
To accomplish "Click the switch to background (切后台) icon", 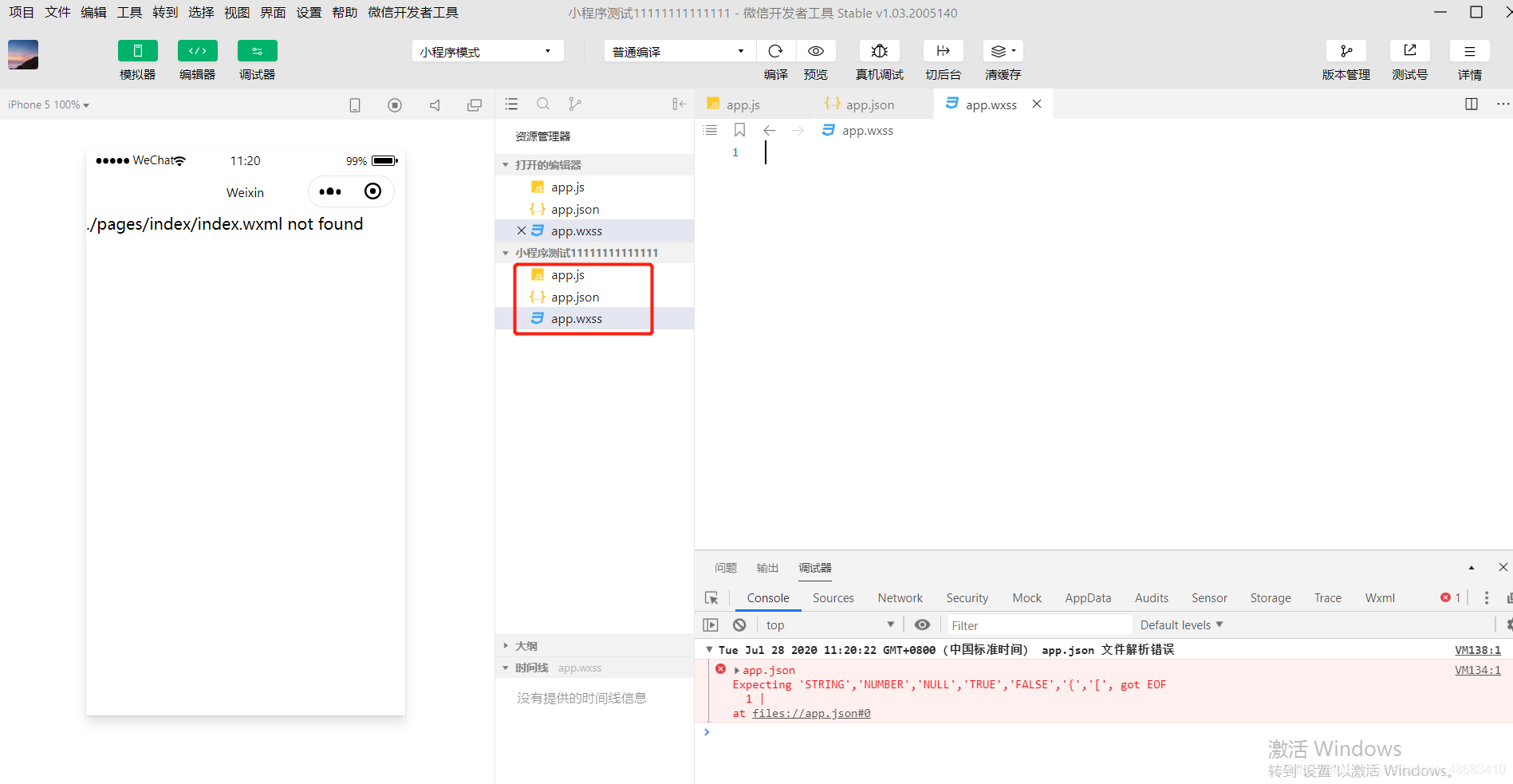I will (943, 51).
